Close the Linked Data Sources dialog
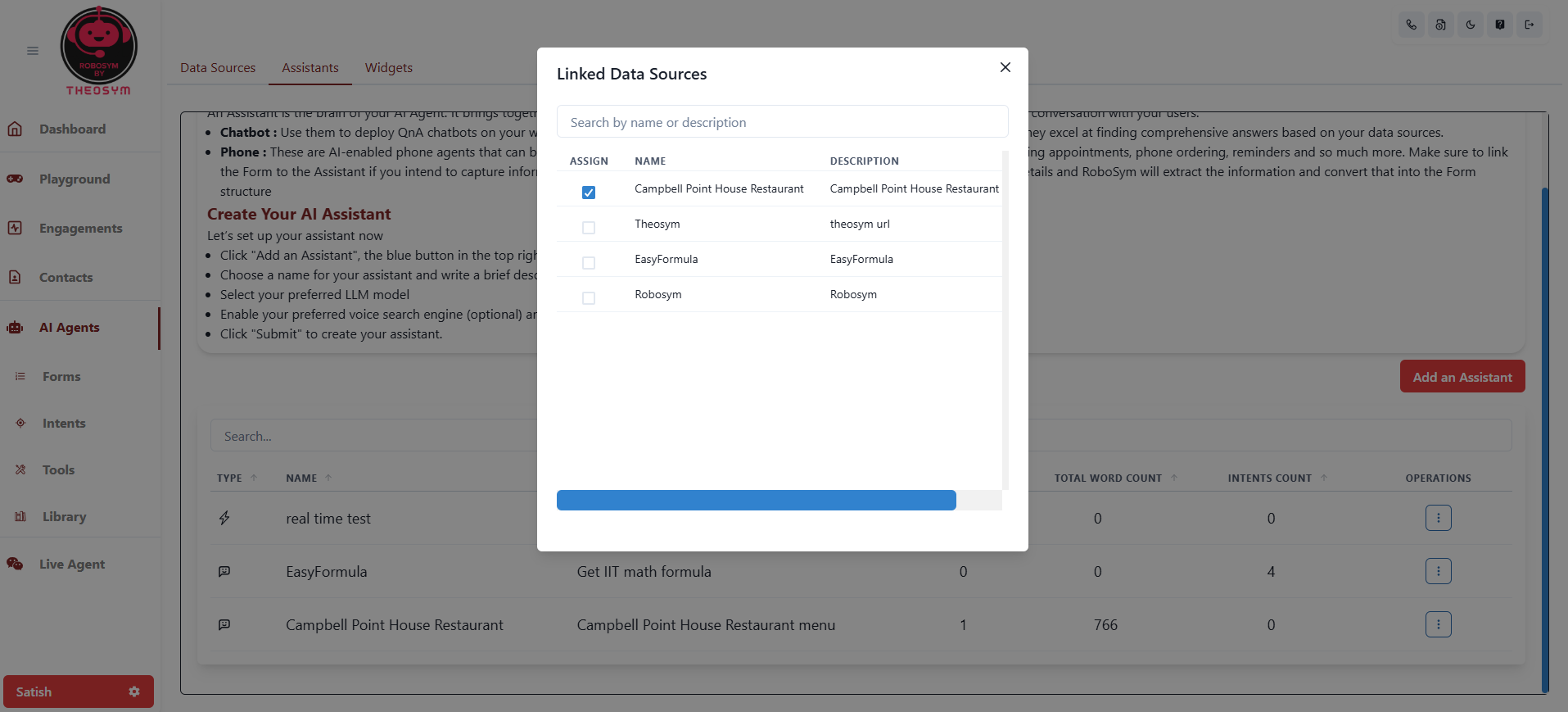Image resolution: width=1568 pixels, height=712 pixels. (x=1005, y=67)
